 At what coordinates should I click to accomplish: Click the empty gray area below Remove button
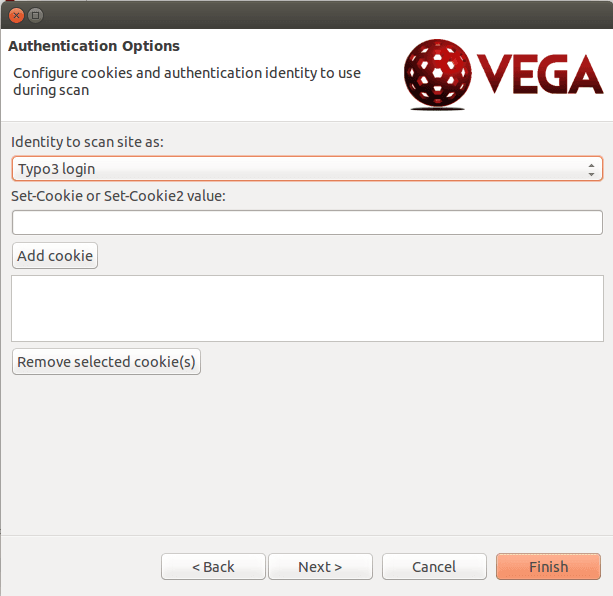pyautogui.click(x=307, y=453)
